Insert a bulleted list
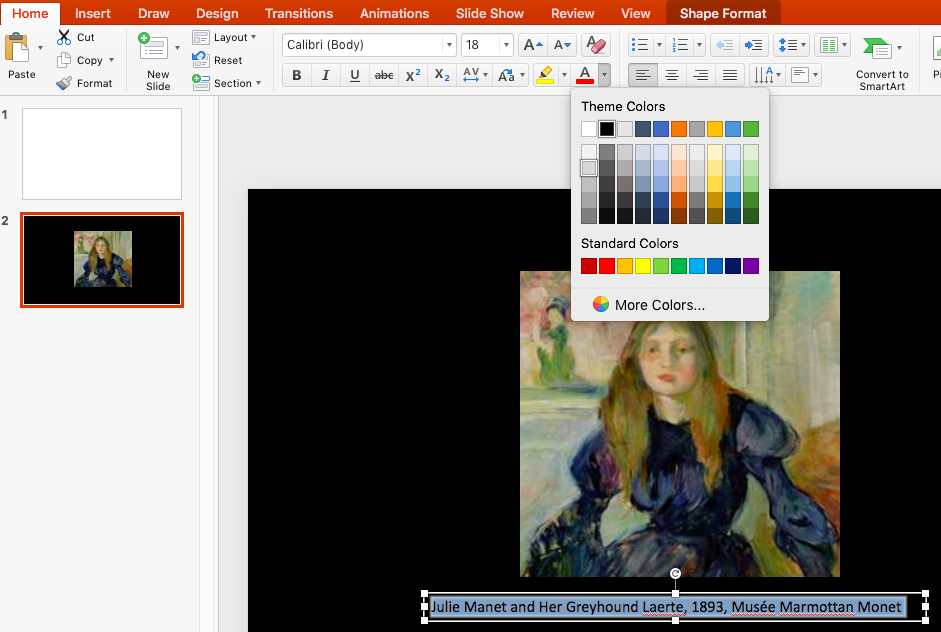 click(640, 45)
